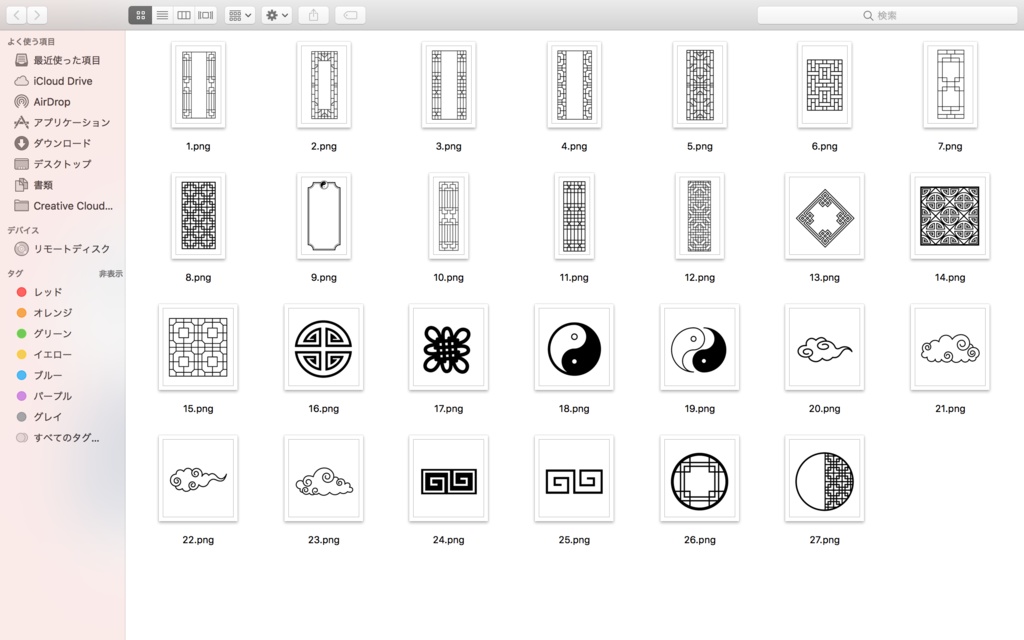Click the 18.png file name label
Screen dimensions: 1024x640
(574, 409)
